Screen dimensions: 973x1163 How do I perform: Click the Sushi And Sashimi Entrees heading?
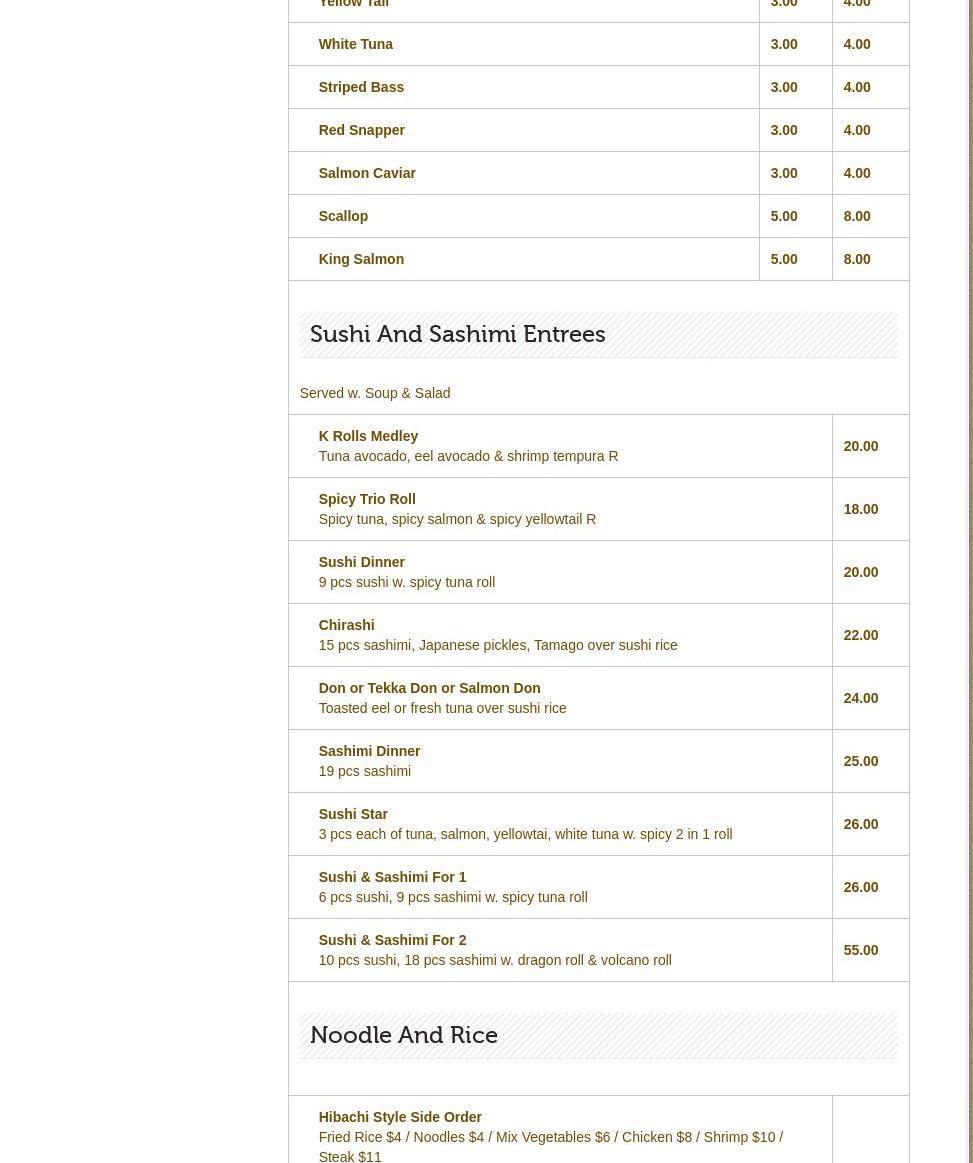[457, 334]
